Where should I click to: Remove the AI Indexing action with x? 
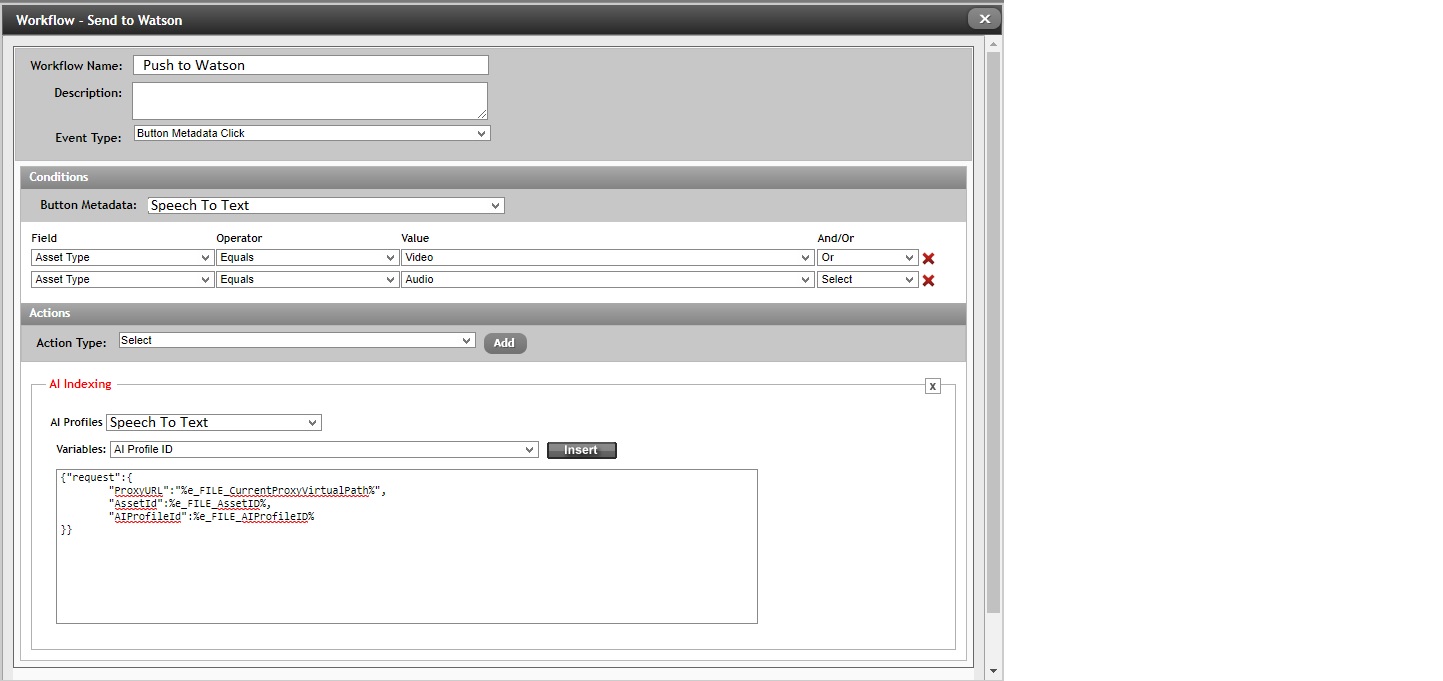point(932,386)
